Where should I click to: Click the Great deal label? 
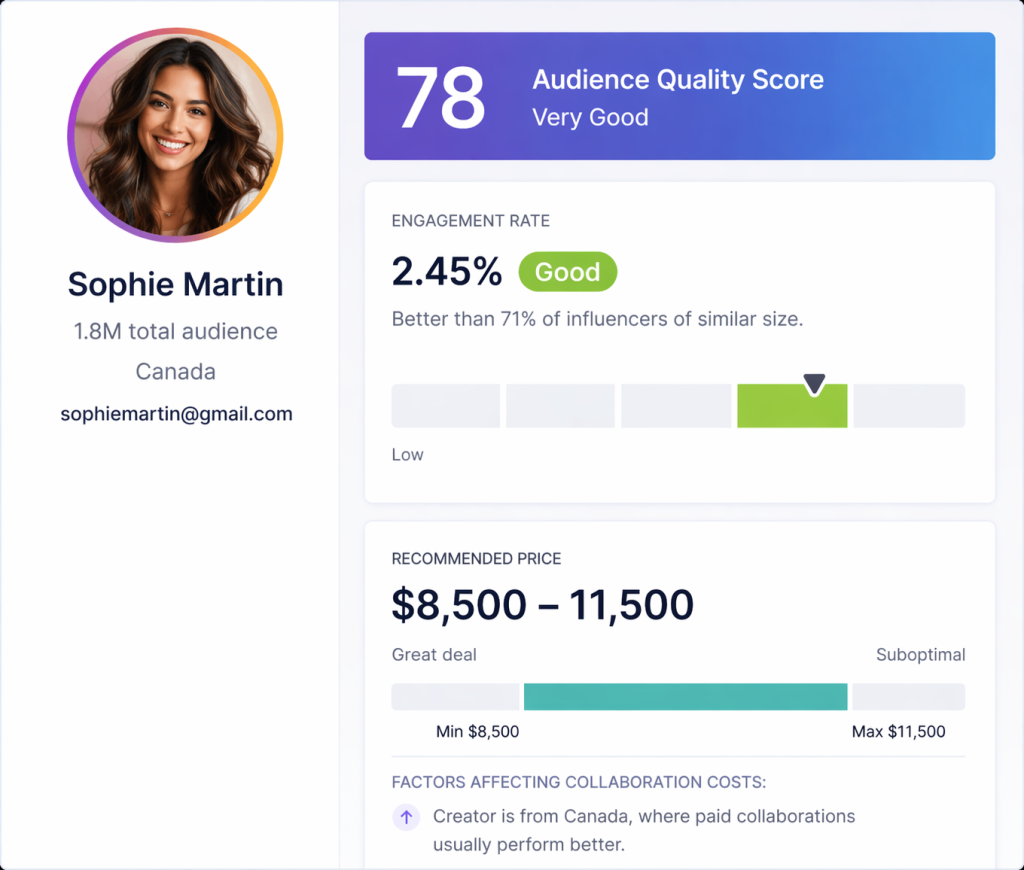[434, 654]
